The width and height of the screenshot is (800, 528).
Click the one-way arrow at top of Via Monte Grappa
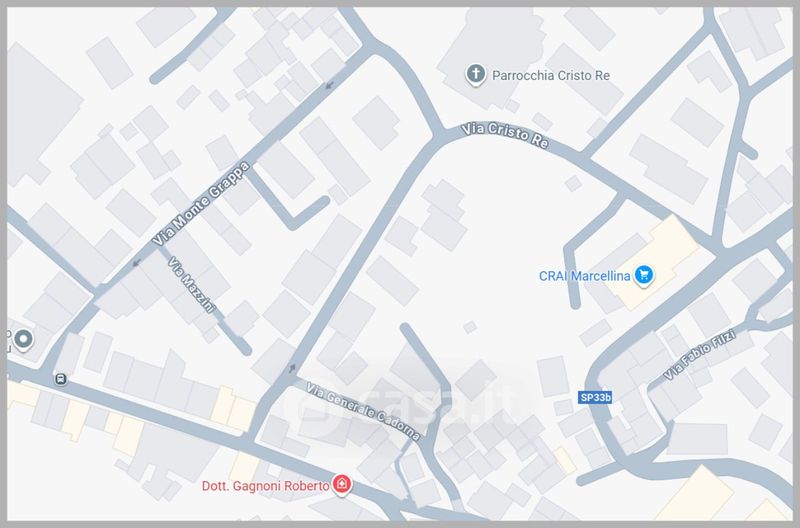click(x=330, y=84)
